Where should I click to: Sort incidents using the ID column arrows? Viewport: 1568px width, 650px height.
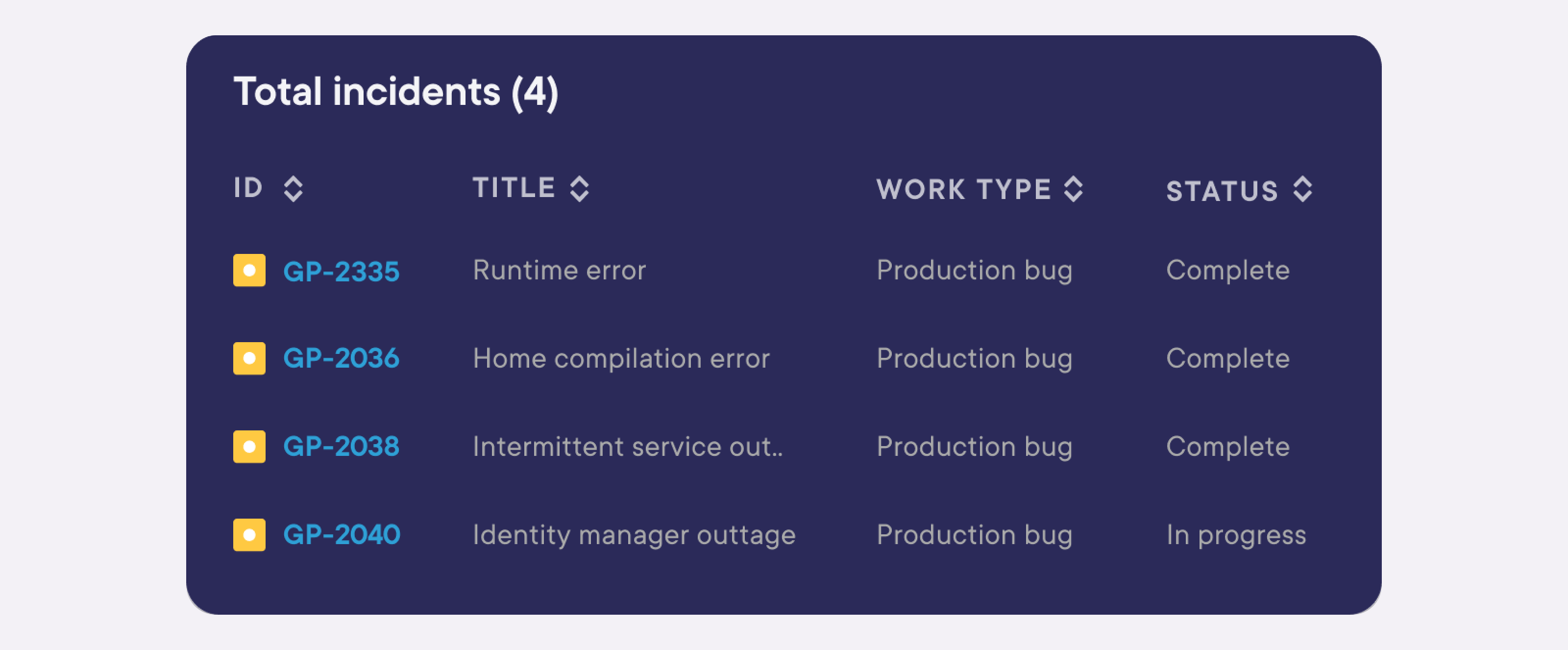(x=294, y=189)
